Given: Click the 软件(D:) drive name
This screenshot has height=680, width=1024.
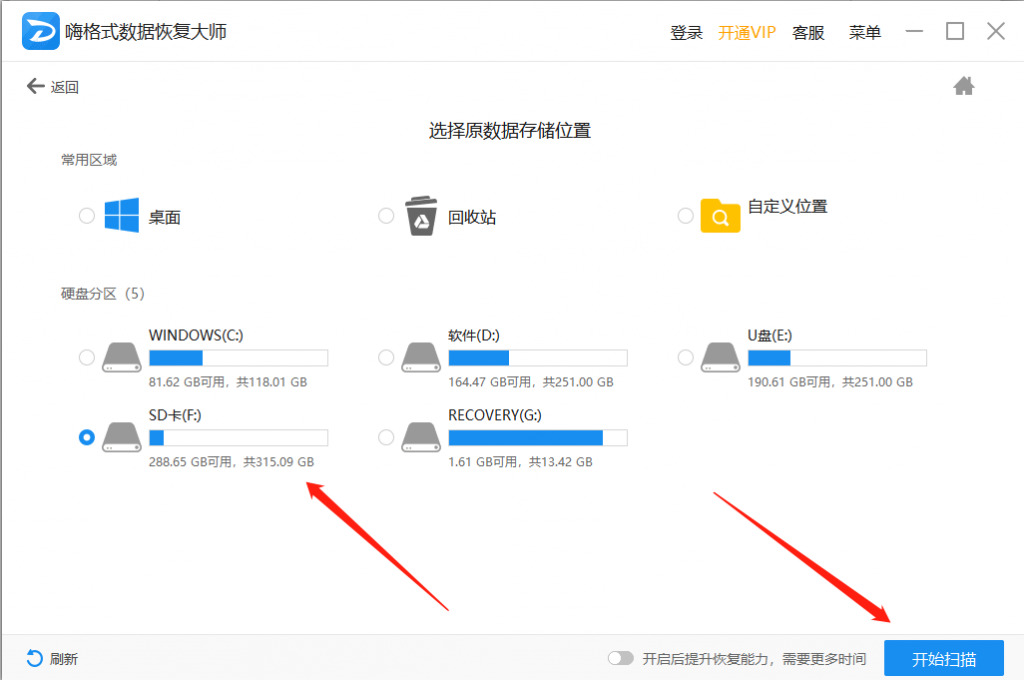Looking at the screenshot, I should point(473,335).
